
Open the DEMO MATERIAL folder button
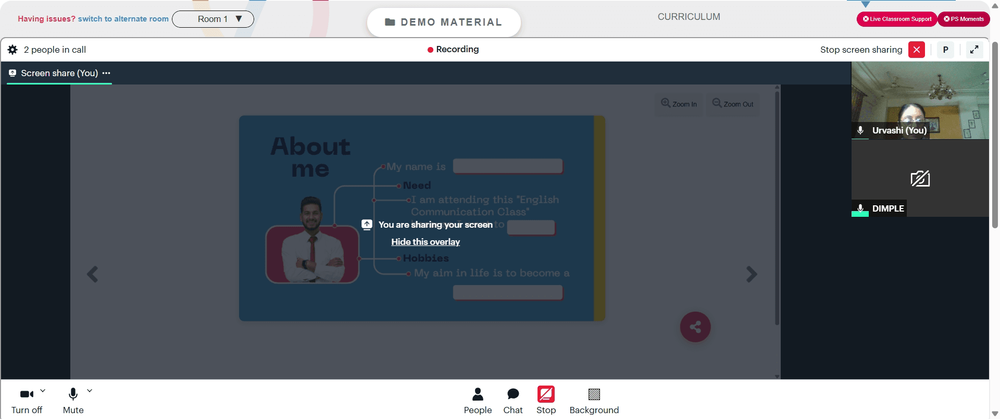[x=444, y=22]
